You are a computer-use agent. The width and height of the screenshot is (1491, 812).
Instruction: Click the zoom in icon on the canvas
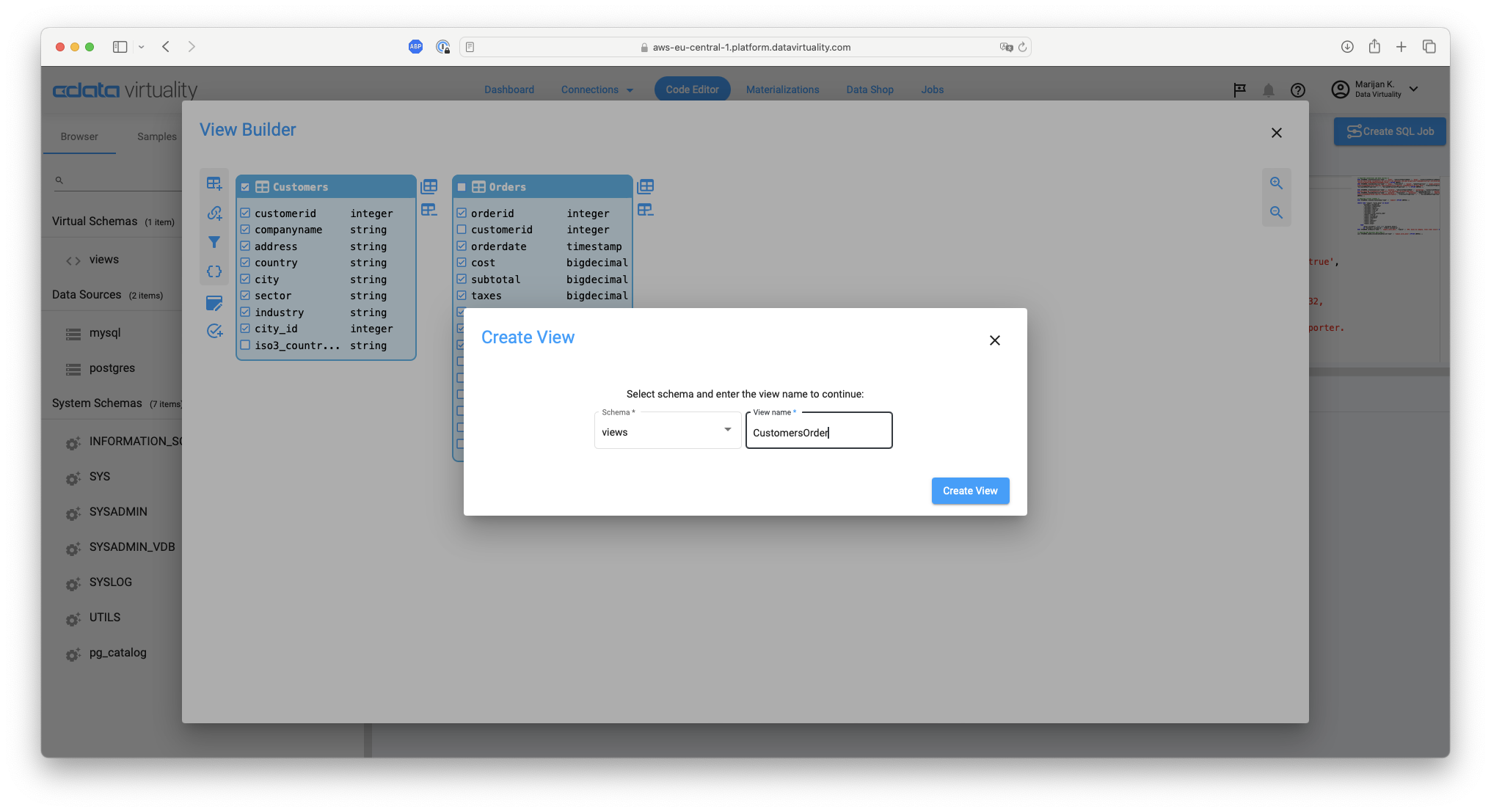tap(1276, 183)
